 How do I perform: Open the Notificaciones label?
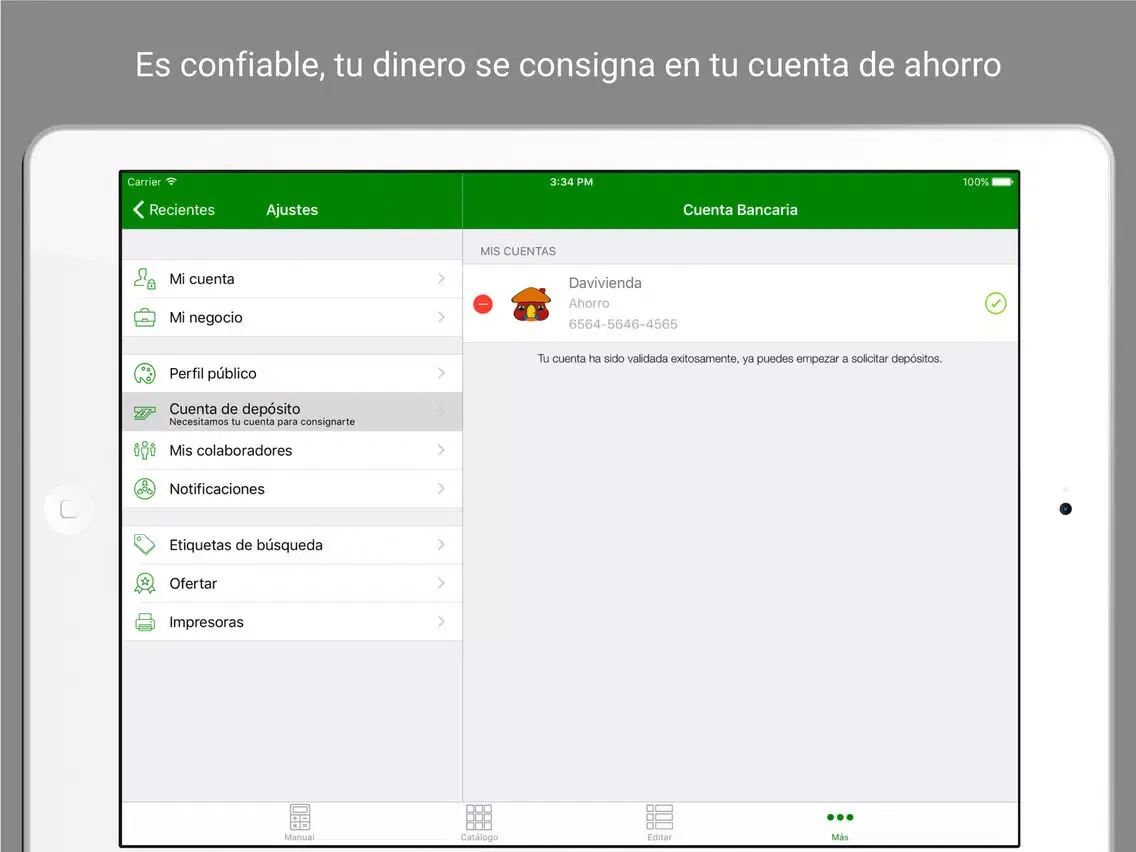(x=217, y=489)
